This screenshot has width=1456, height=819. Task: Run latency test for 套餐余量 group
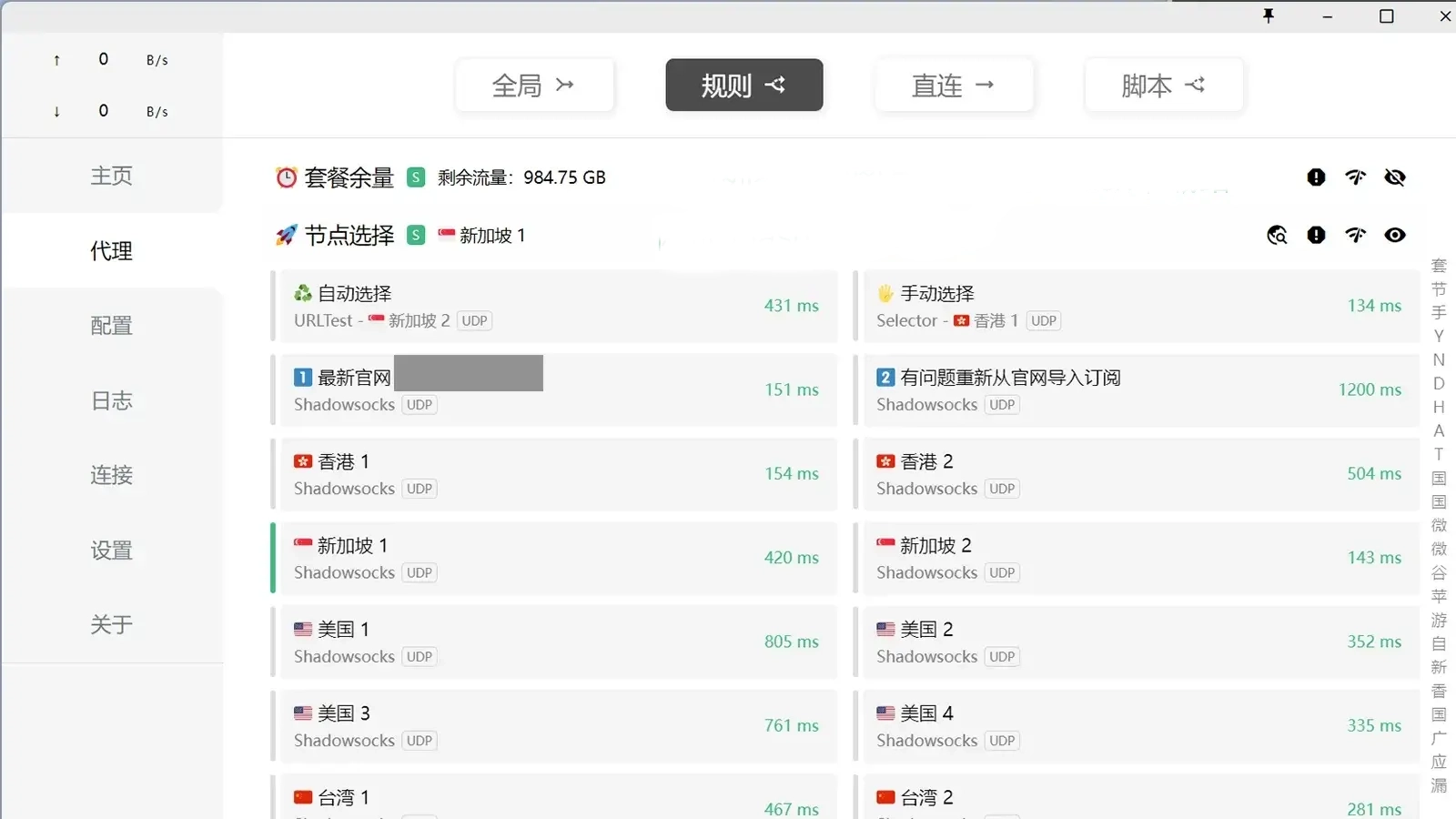tap(1356, 177)
